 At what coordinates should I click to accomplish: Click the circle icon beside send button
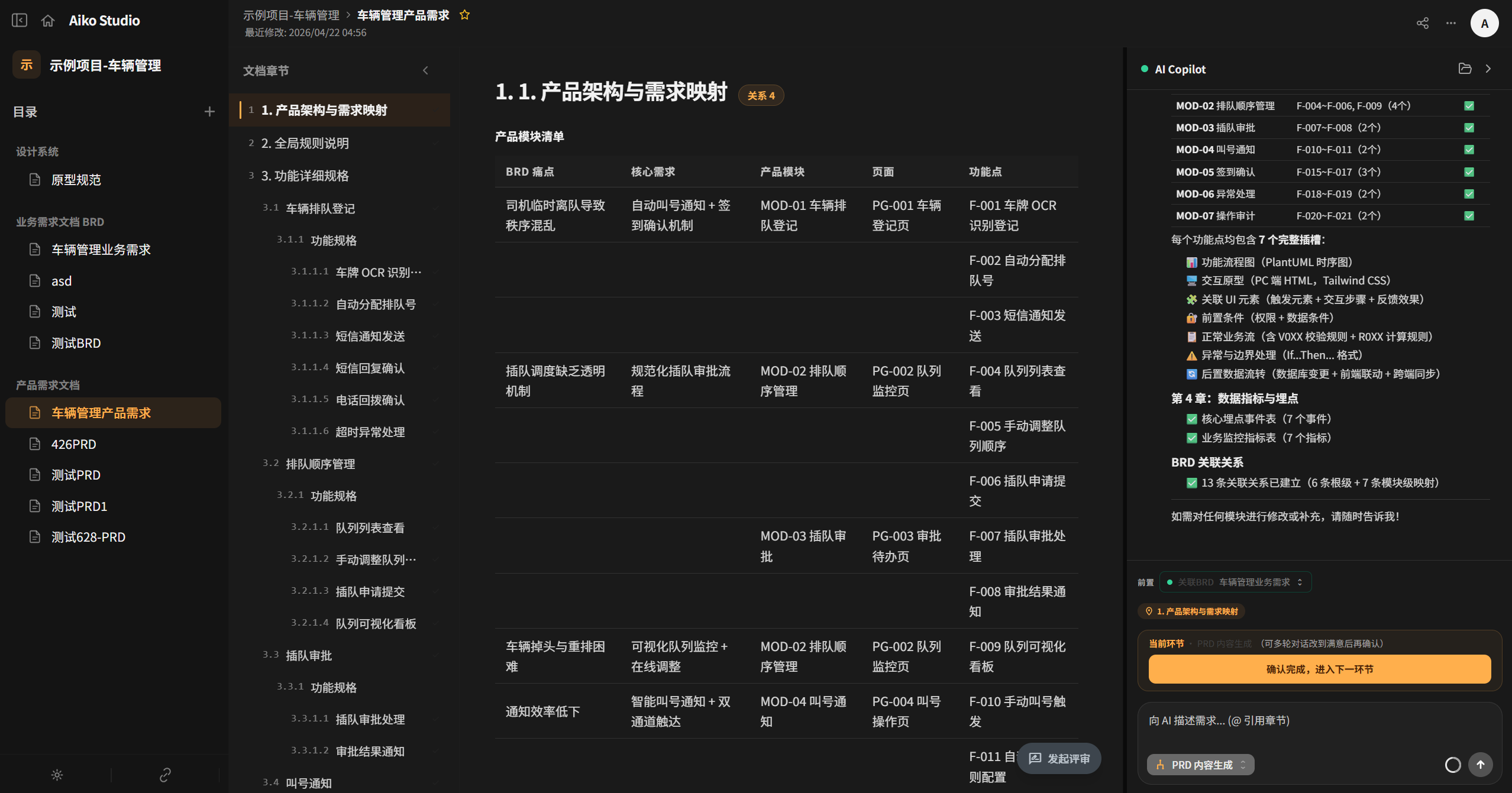tap(1453, 765)
